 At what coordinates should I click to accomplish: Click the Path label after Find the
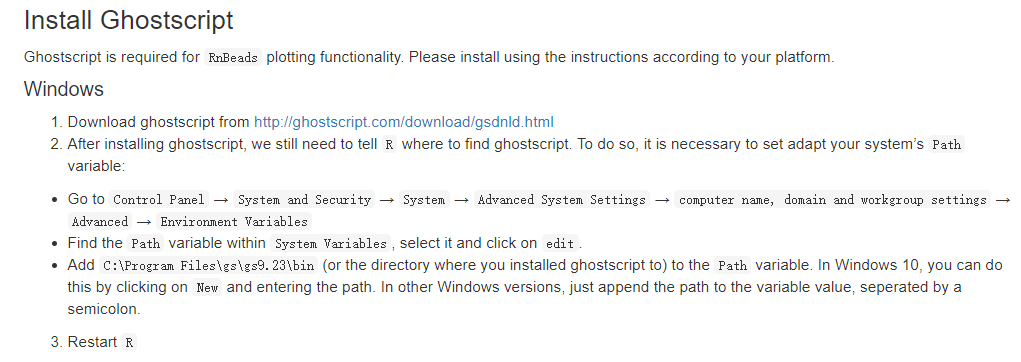click(x=146, y=244)
